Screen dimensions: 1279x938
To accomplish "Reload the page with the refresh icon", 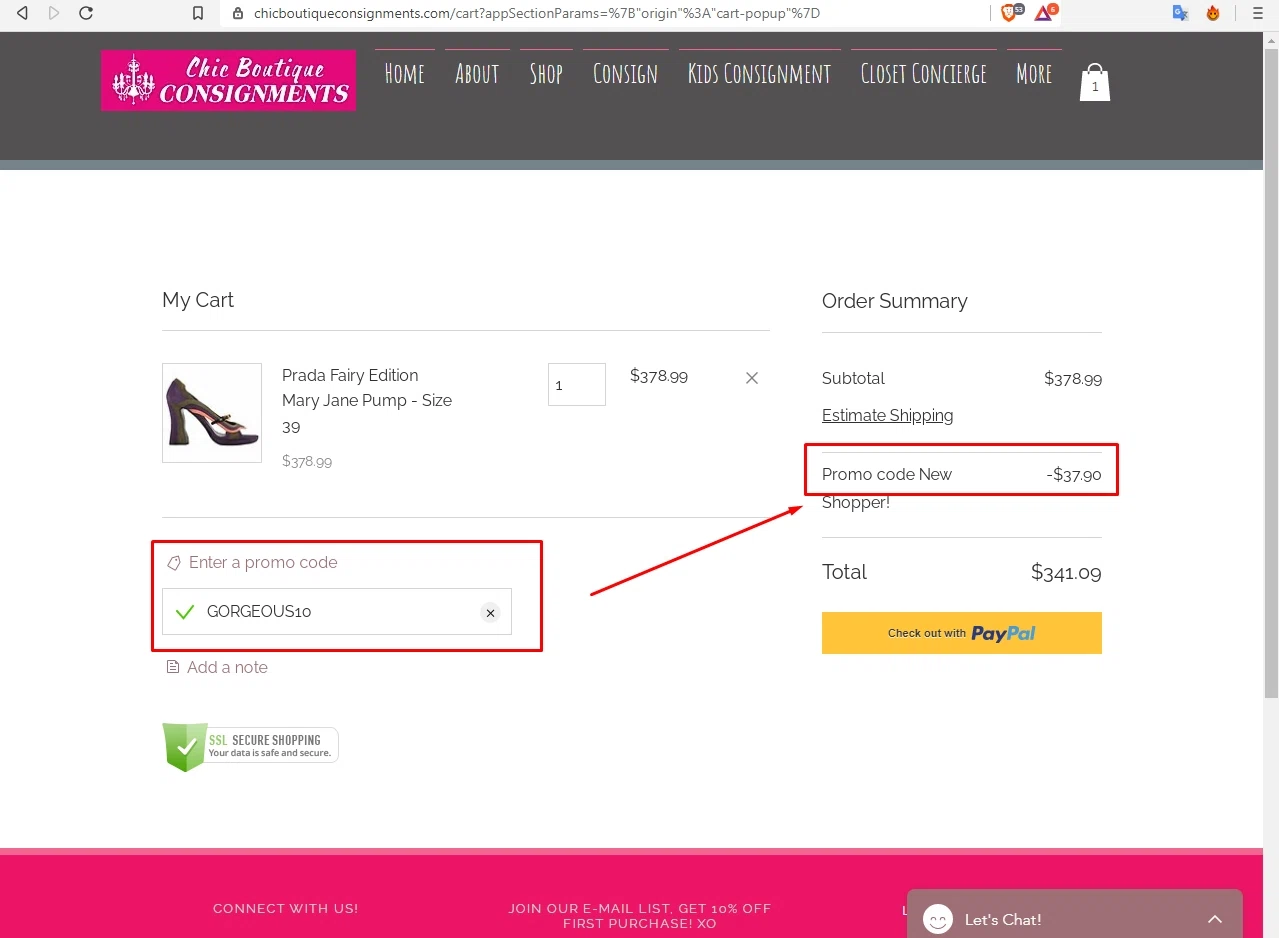I will [x=86, y=13].
